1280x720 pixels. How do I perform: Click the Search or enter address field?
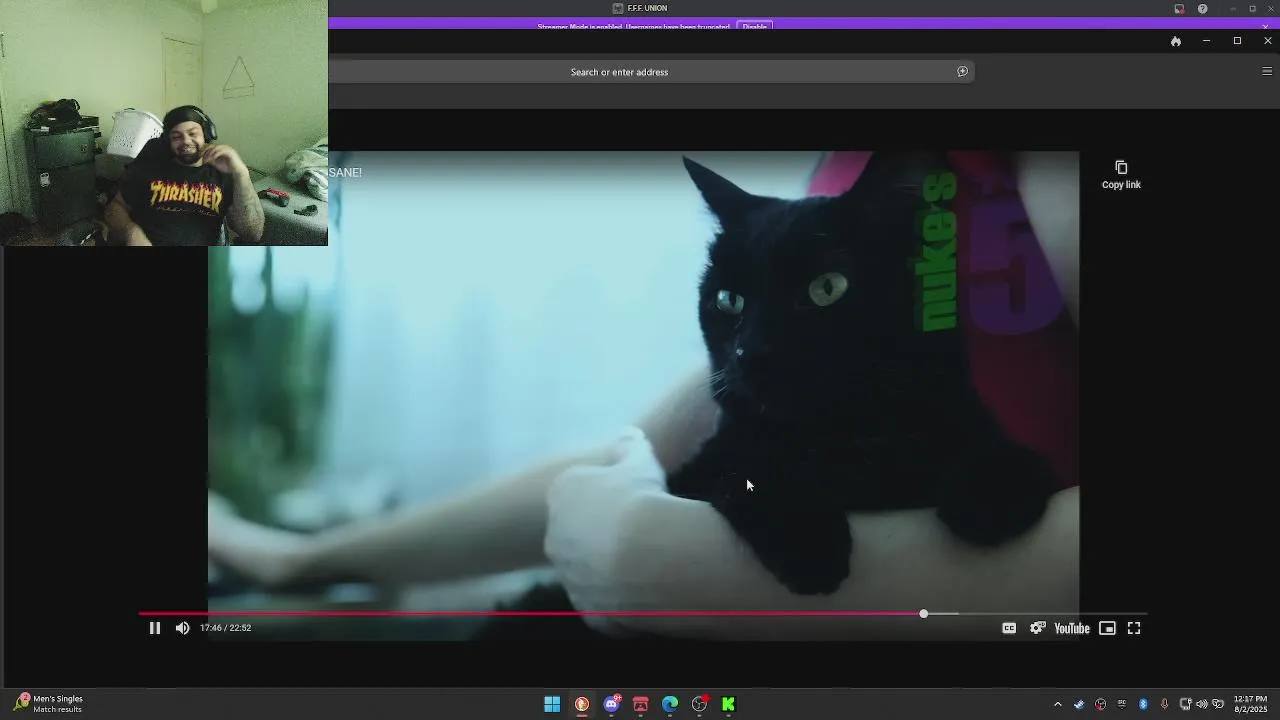coord(652,72)
